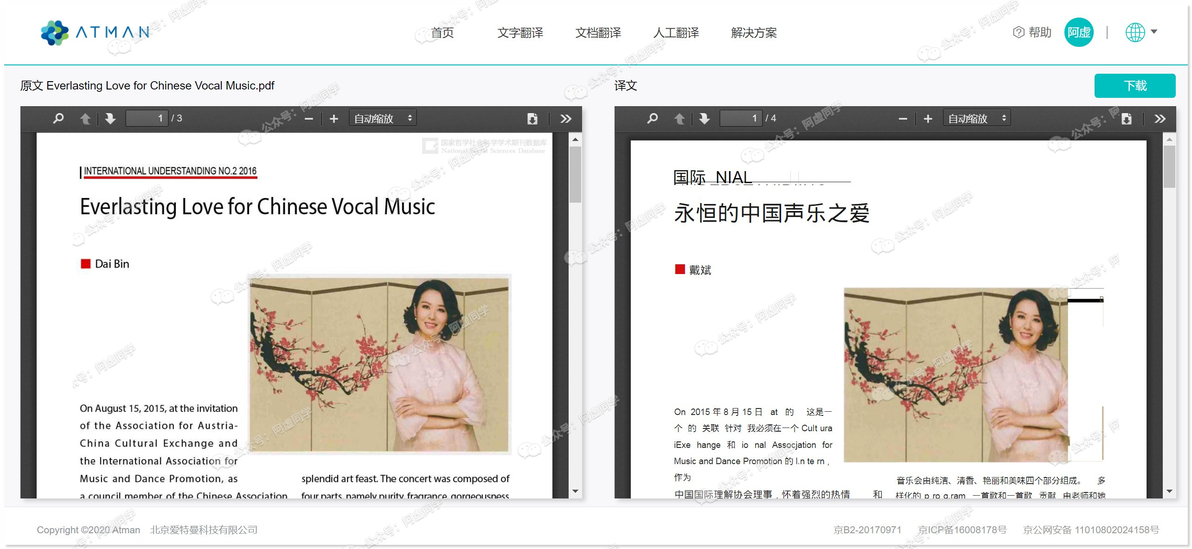This screenshot has height=549, width=1192.
Task: Download original PDF from viewer toolbar
Action: (532, 119)
